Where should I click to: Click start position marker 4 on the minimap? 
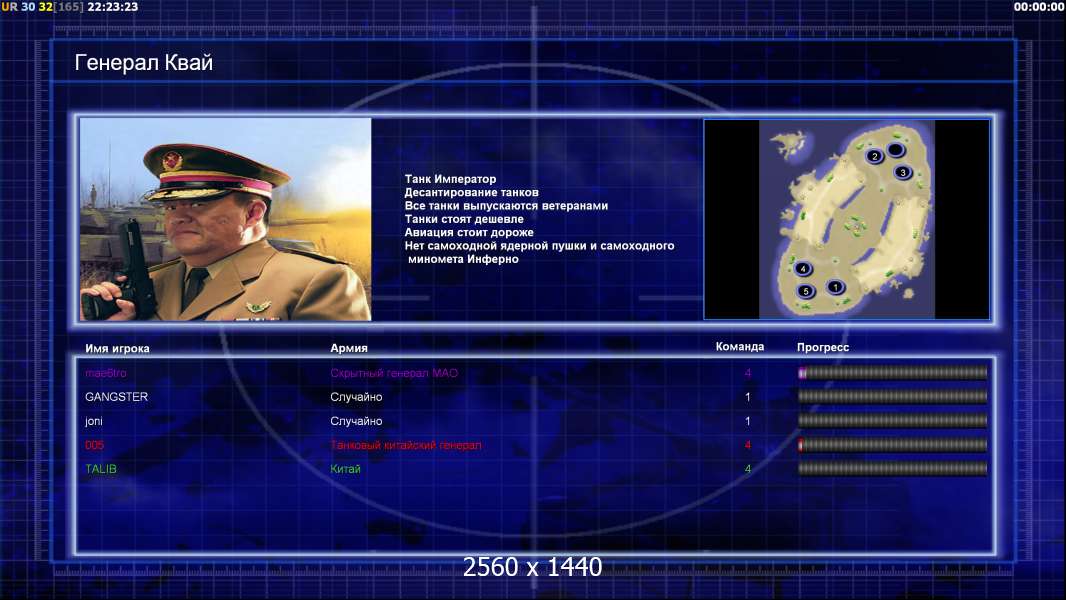pyautogui.click(x=803, y=268)
